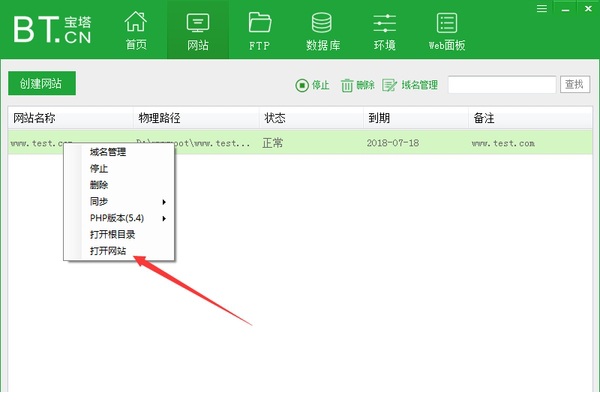Click the 删除 trash icon in toolbar
600x407 pixels.
click(347, 86)
